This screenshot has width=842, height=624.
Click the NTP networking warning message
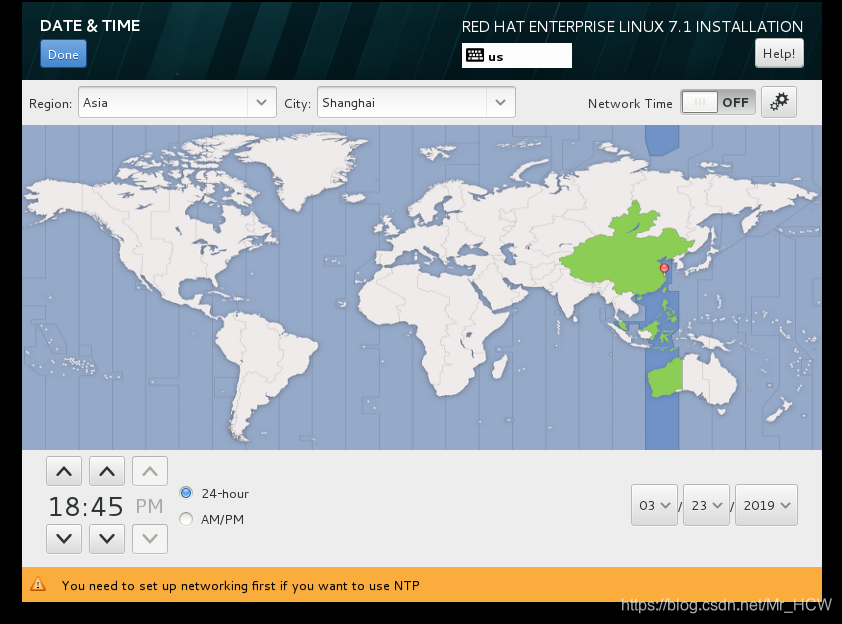click(241, 585)
